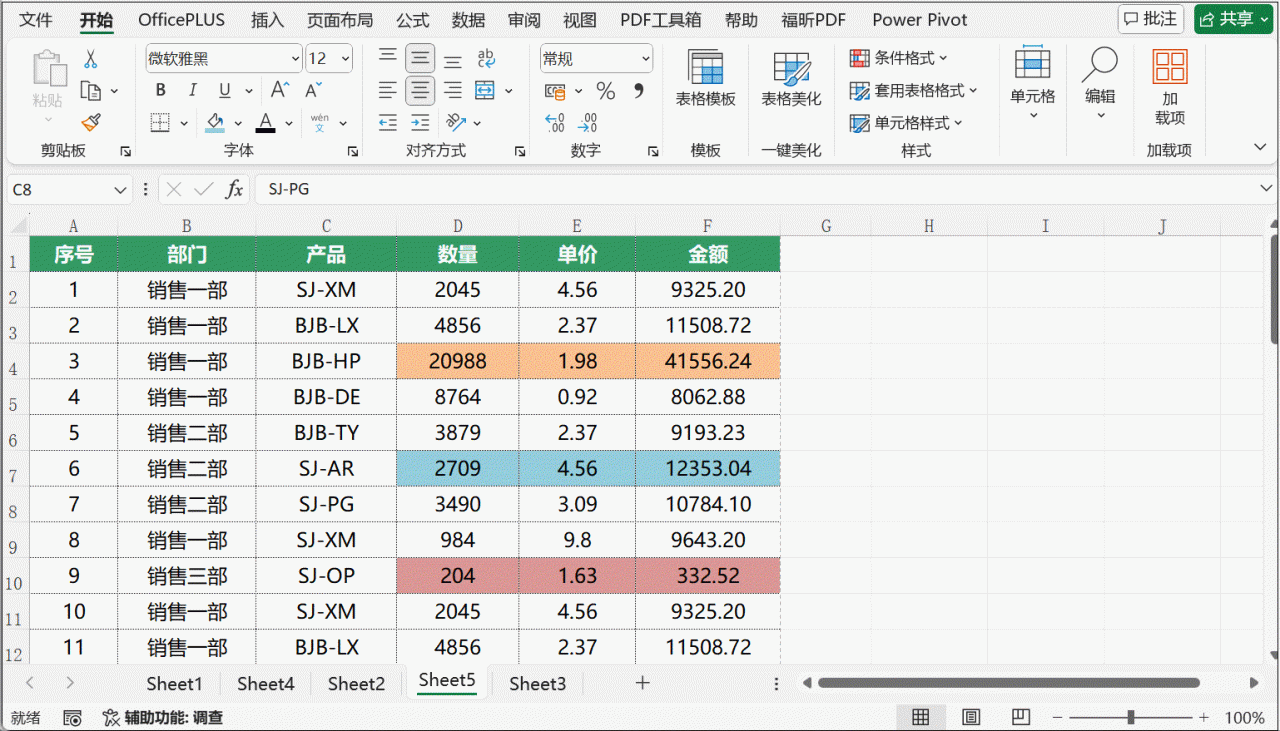Click the text Orientation icon

456,123
